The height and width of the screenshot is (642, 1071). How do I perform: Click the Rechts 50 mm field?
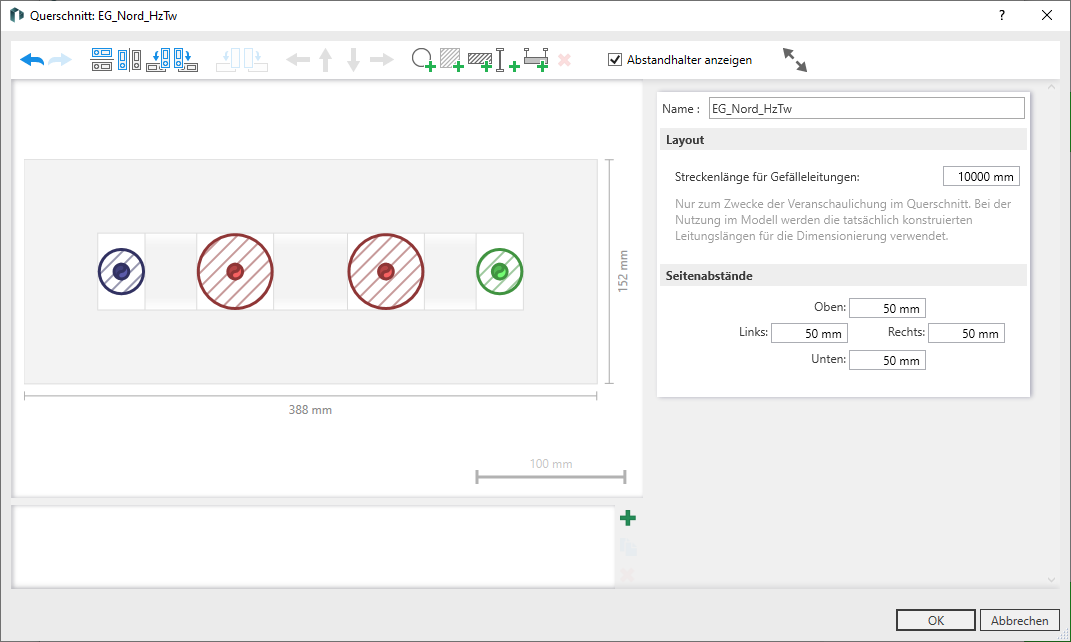coord(966,333)
